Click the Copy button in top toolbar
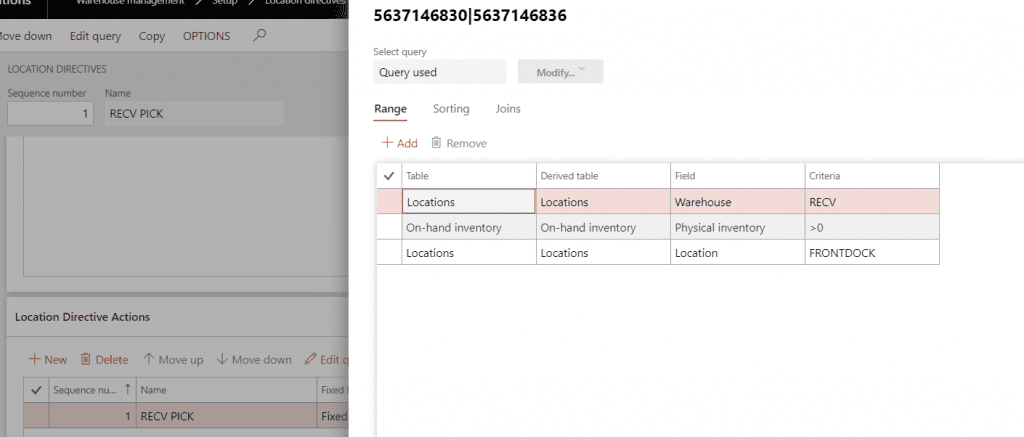This screenshot has height=437, width=1024. pyautogui.click(x=152, y=36)
